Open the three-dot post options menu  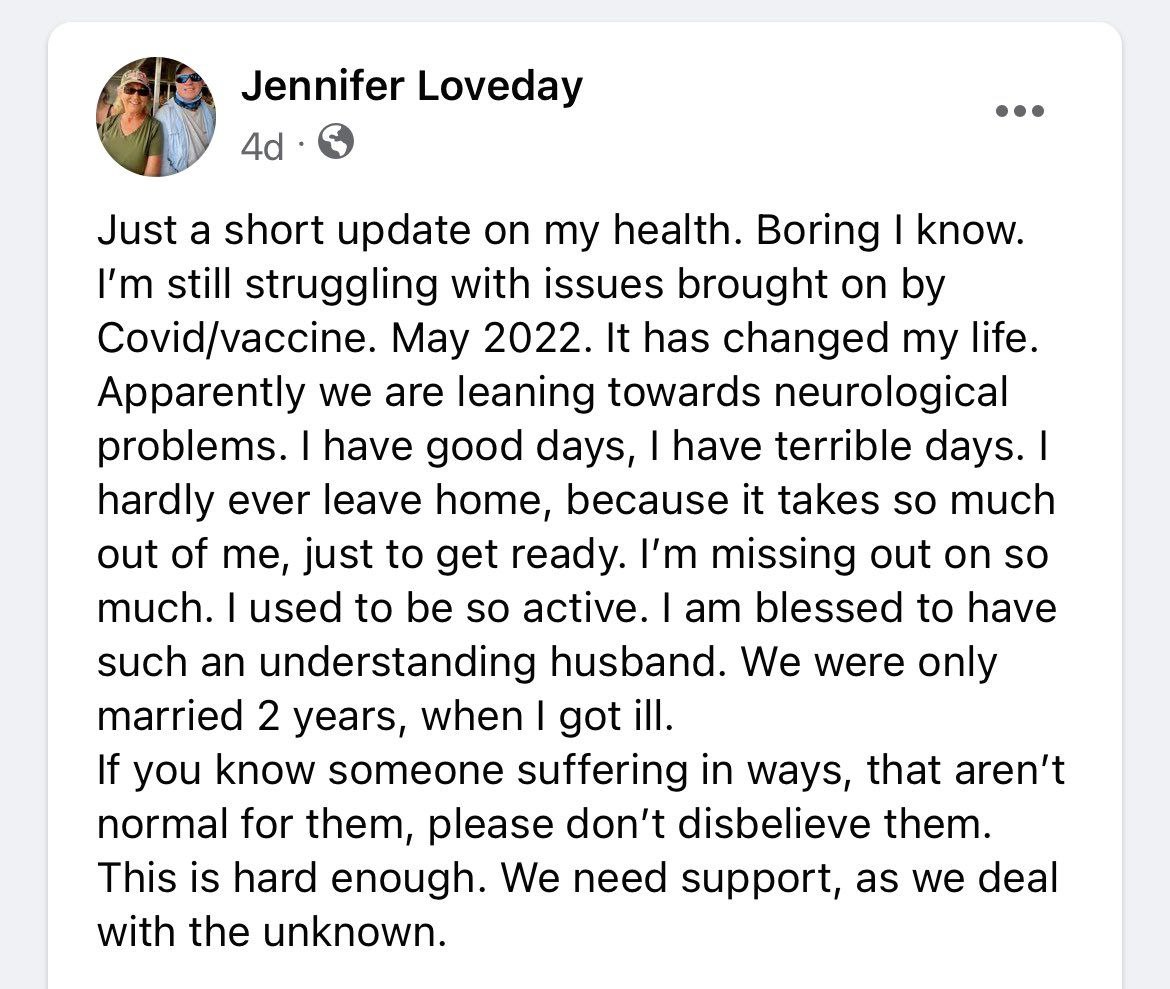1020,110
